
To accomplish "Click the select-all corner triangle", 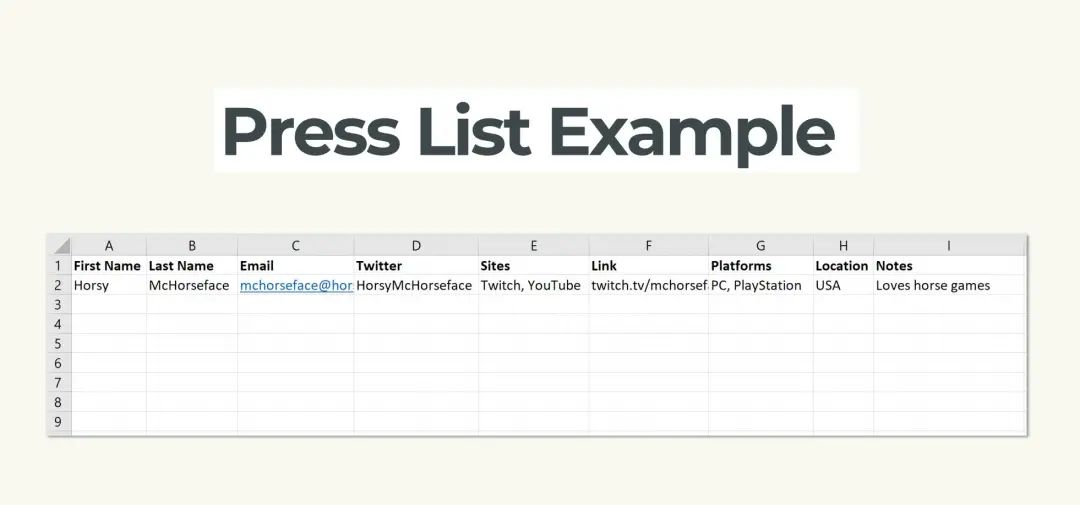I will coord(60,245).
